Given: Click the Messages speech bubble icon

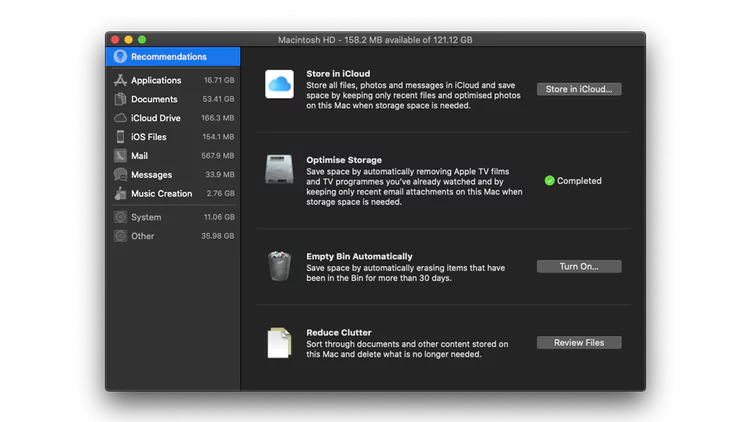Looking at the screenshot, I should 120,175.
